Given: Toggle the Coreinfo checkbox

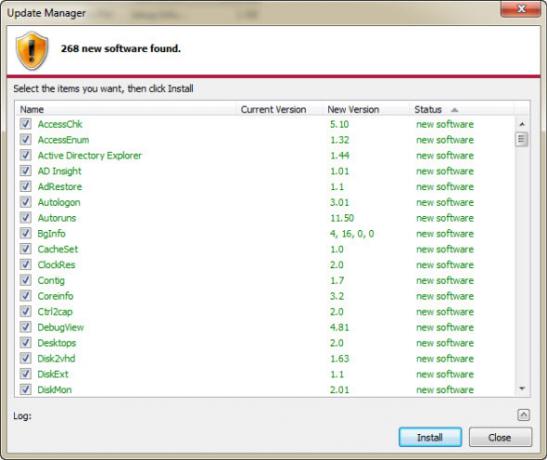Looking at the screenshot, I should (25, 295).
